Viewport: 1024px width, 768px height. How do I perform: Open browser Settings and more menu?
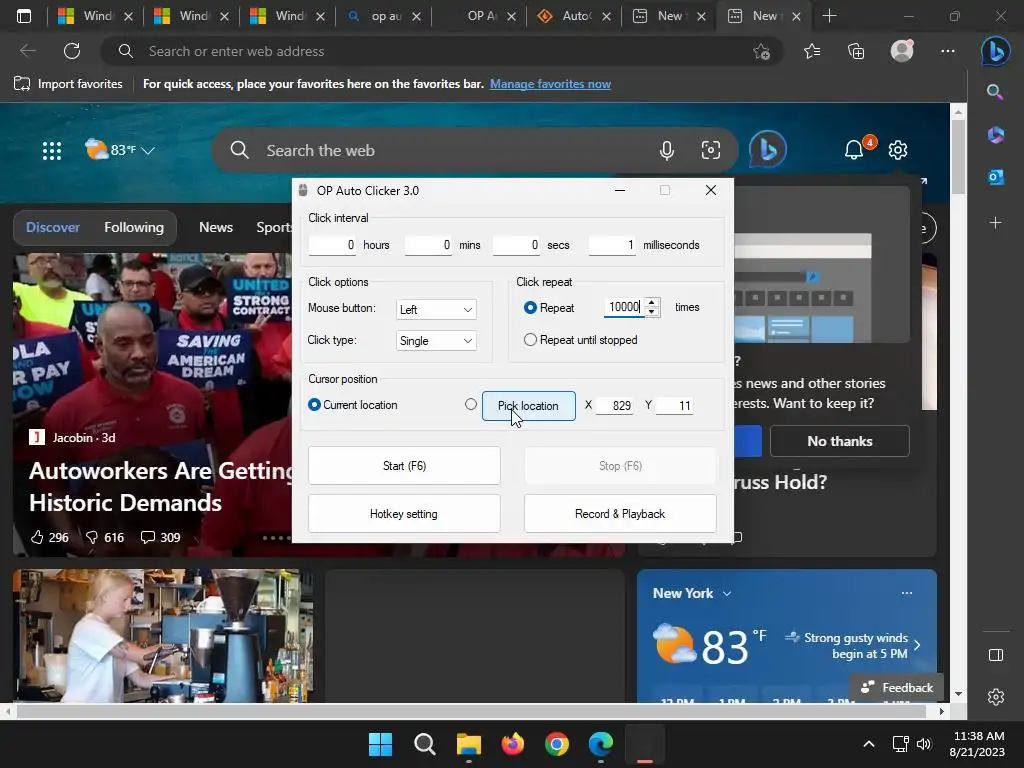click(x=948, y=51)
